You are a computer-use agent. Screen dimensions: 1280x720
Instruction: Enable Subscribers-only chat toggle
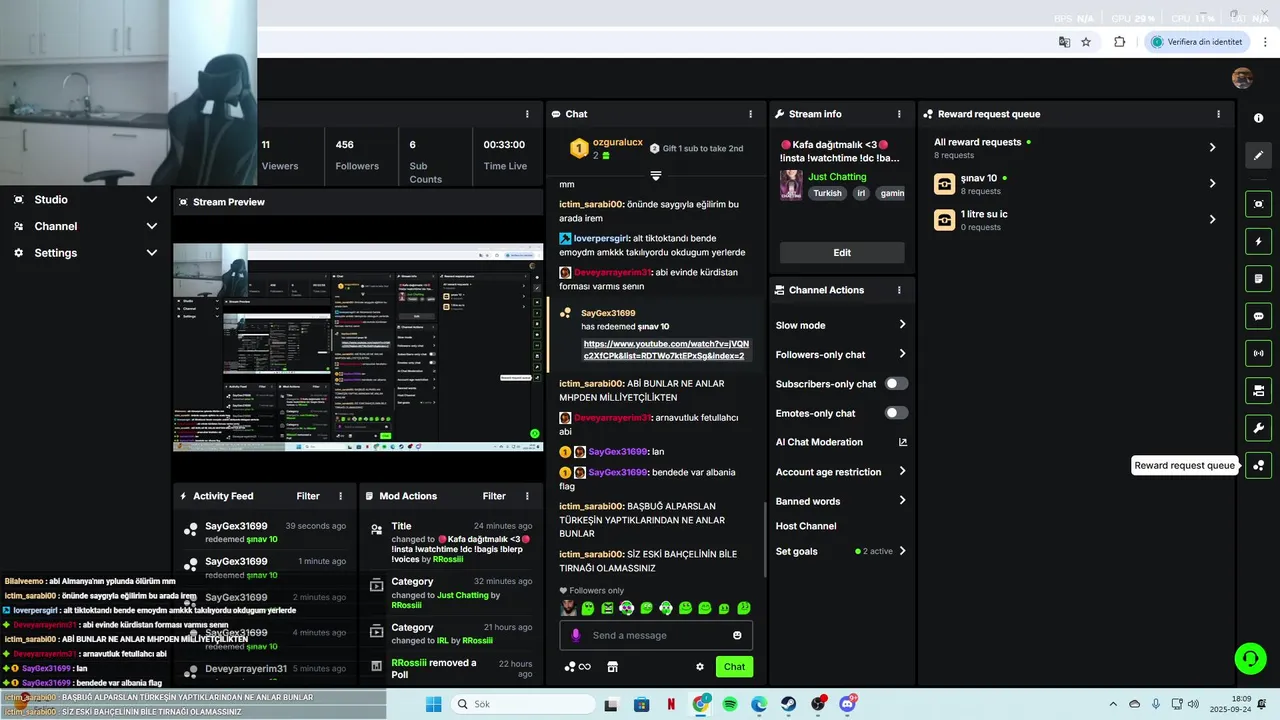coord(896,383)
